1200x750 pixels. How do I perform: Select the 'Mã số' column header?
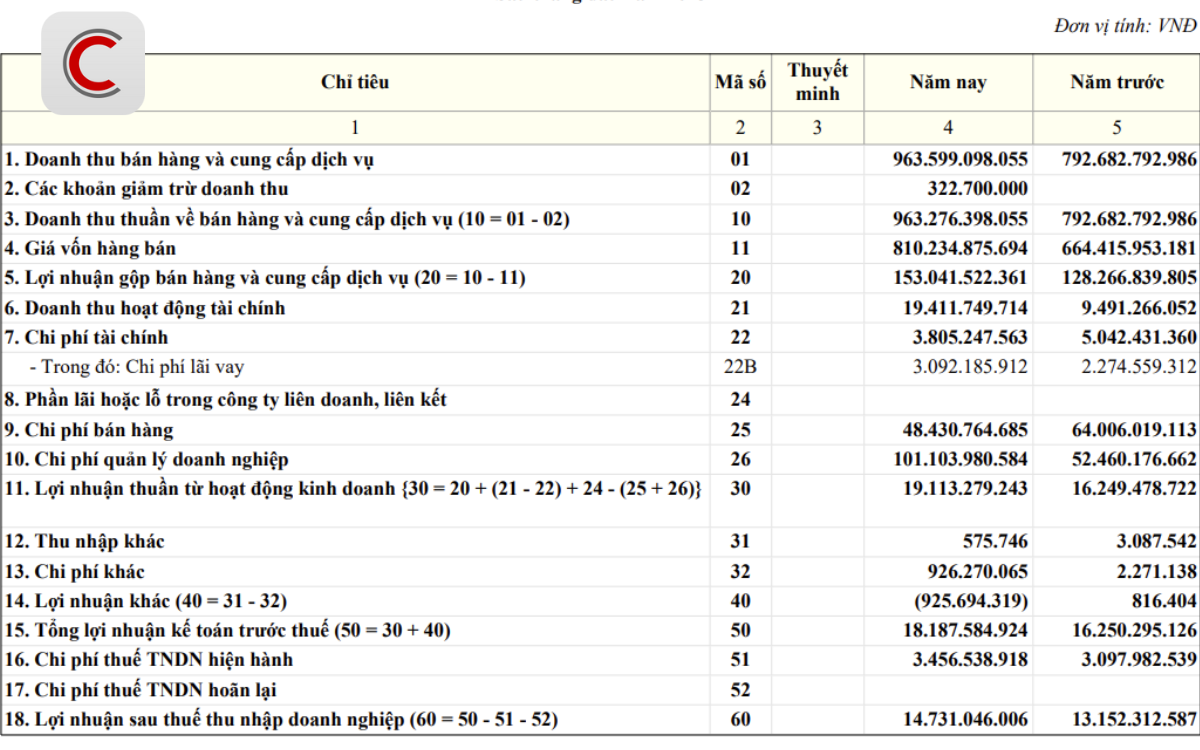tap(741, 82)
